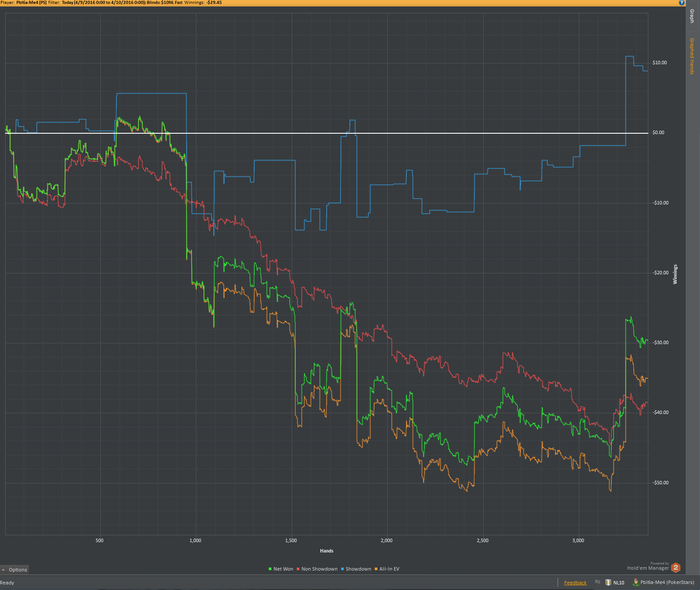
Task: Click the NL10 stakes indicator
Action: [615, 582]
